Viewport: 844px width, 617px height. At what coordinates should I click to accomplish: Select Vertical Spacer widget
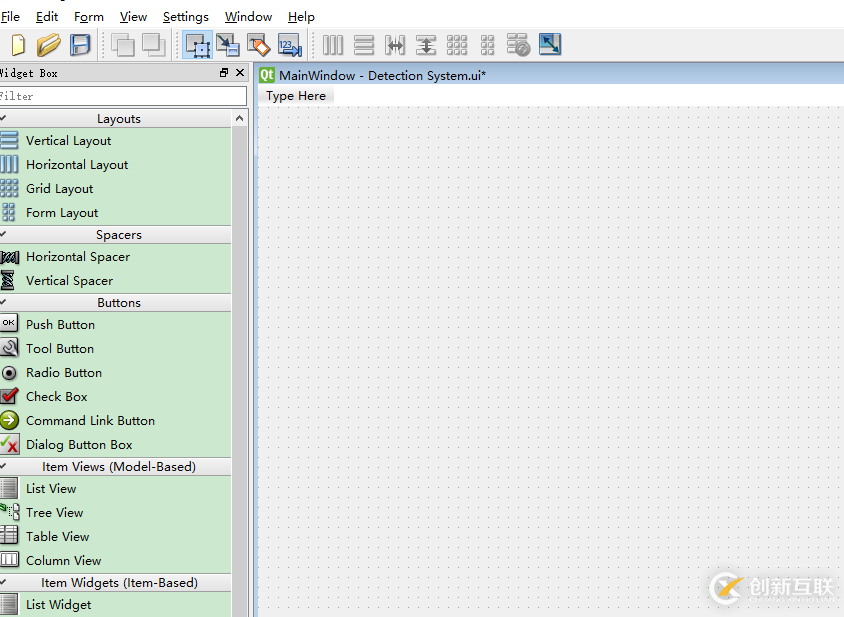[x=116, y=281]
